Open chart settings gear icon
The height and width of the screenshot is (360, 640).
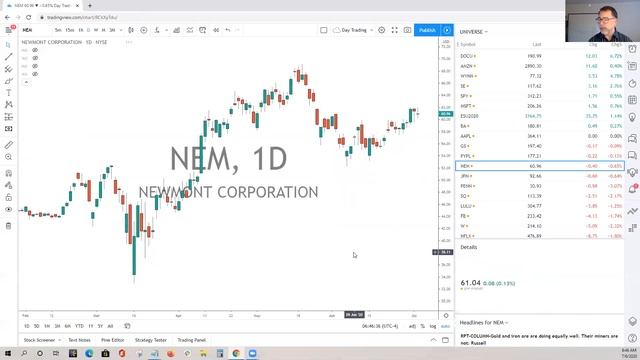coord(382,30)
